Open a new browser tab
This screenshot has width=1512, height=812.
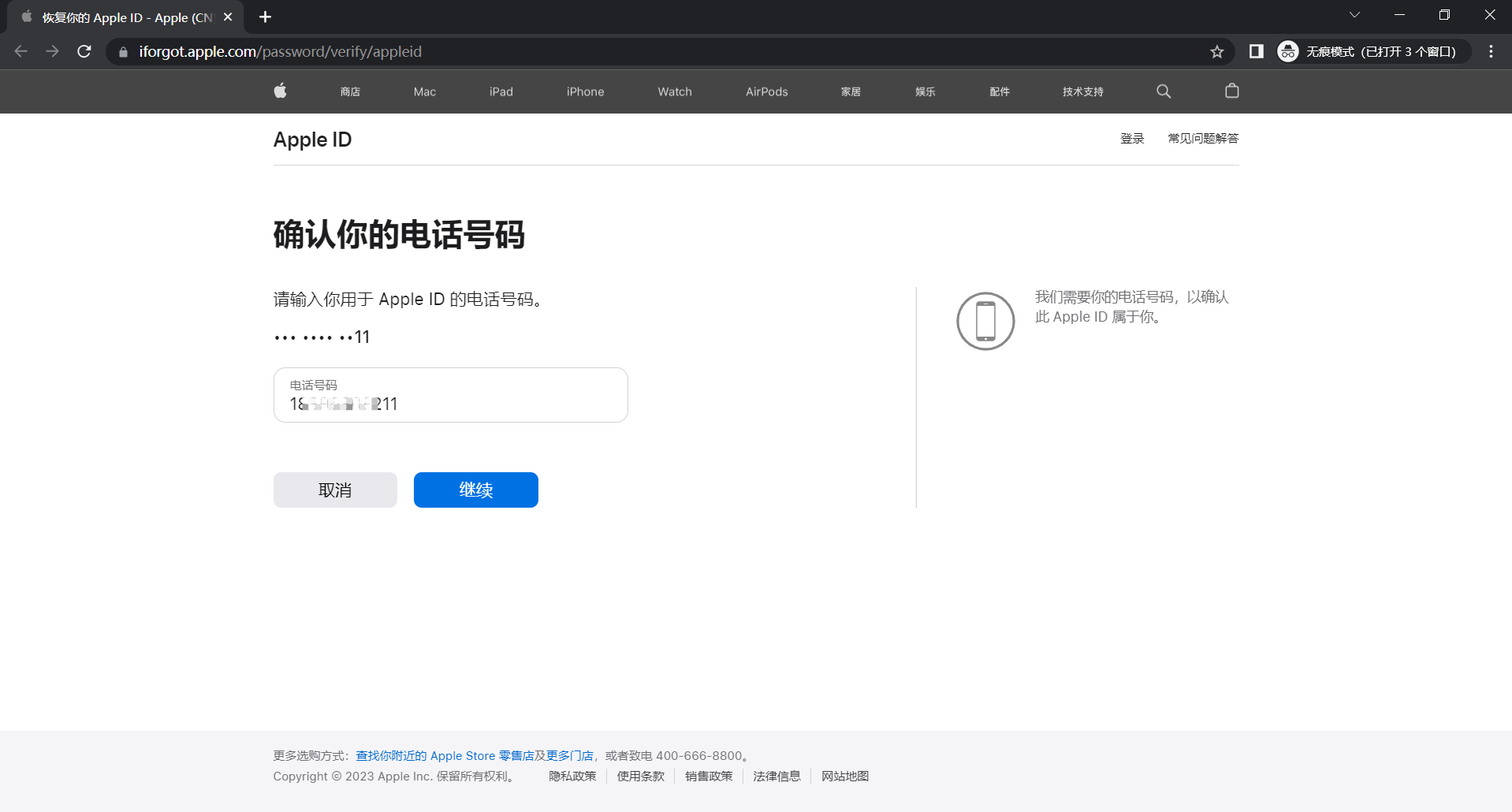pyautogui.click(x=266, y=17)
